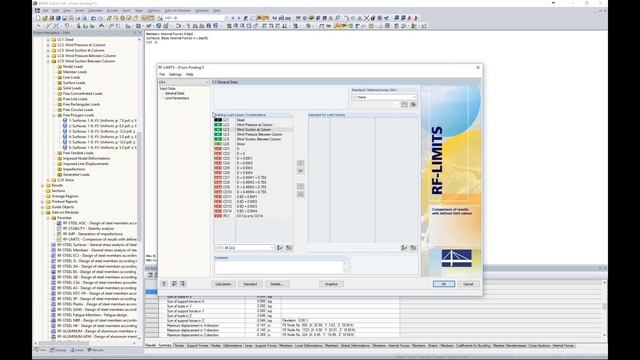
Task: Collapse the Add-on Modules node
Action: coord(43,212)
